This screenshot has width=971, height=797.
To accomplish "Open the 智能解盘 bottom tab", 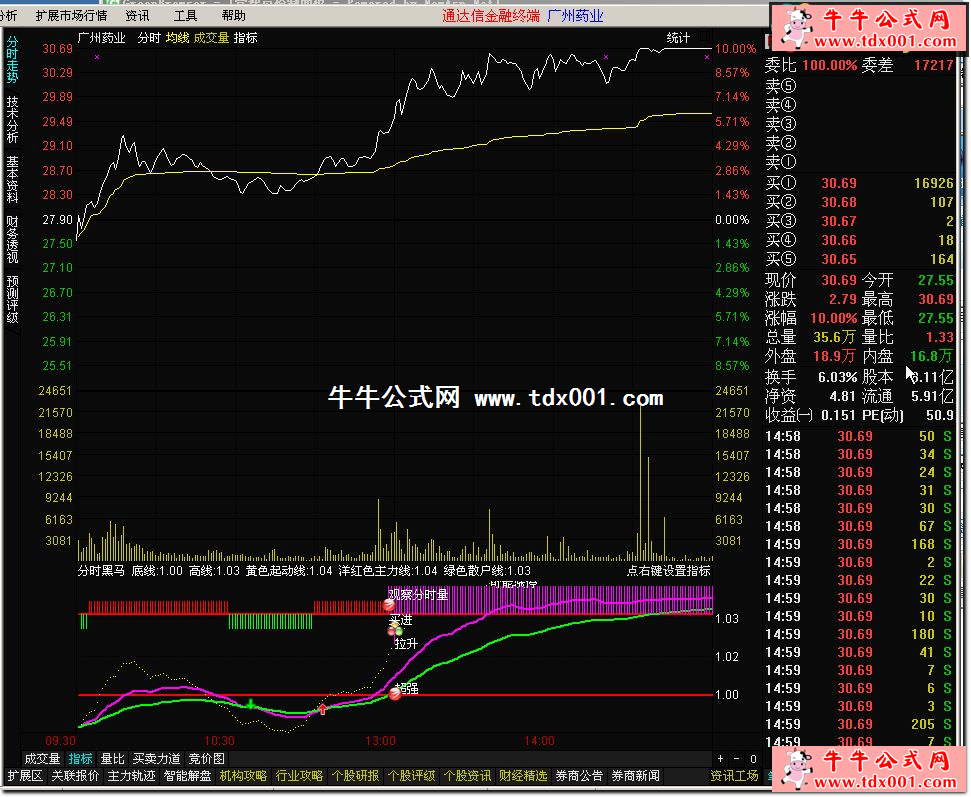I will coord(188,777).
